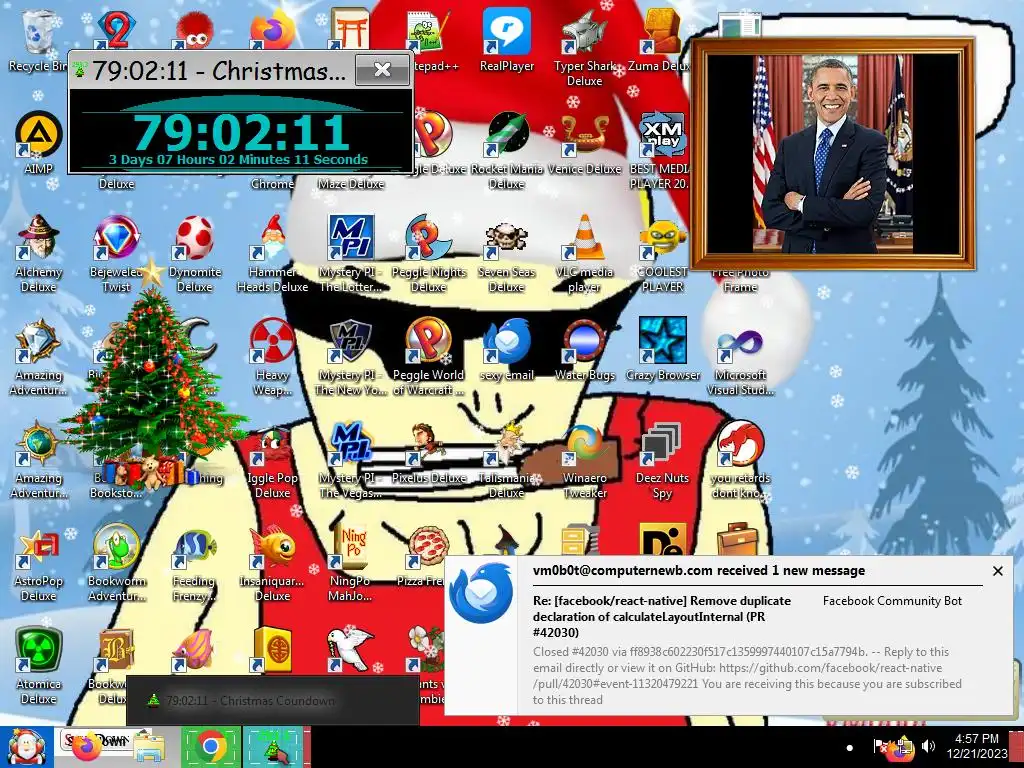The image size is (1024, 768).
Task: Open the Firefox shortcut on the desktop
Action: (272, 29)
